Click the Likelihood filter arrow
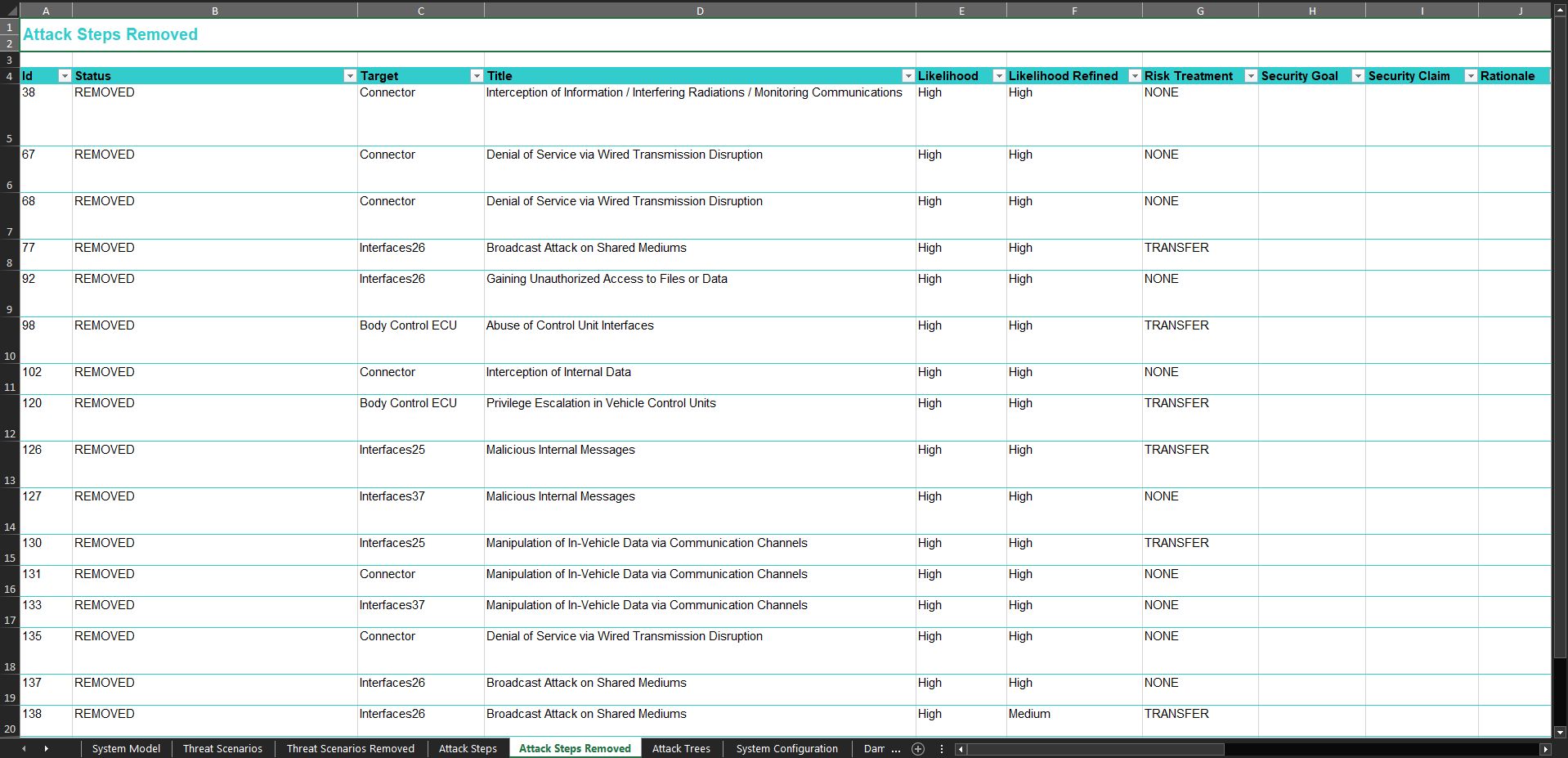Viewport: 1568px width, 758px height. point(998,76)
